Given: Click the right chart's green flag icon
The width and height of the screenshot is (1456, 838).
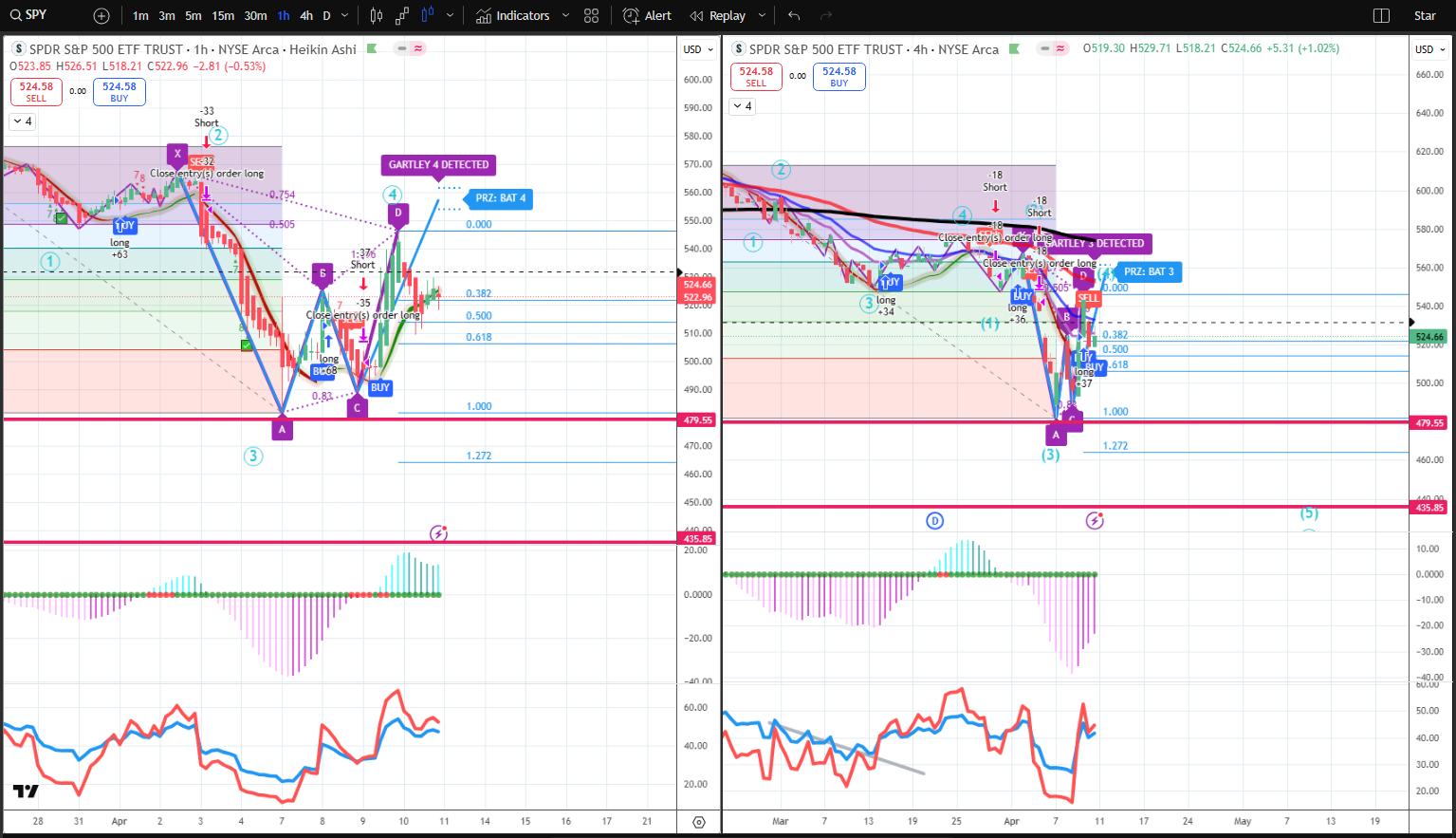Looking at the screenshot, I should [x=1014, y=48].
